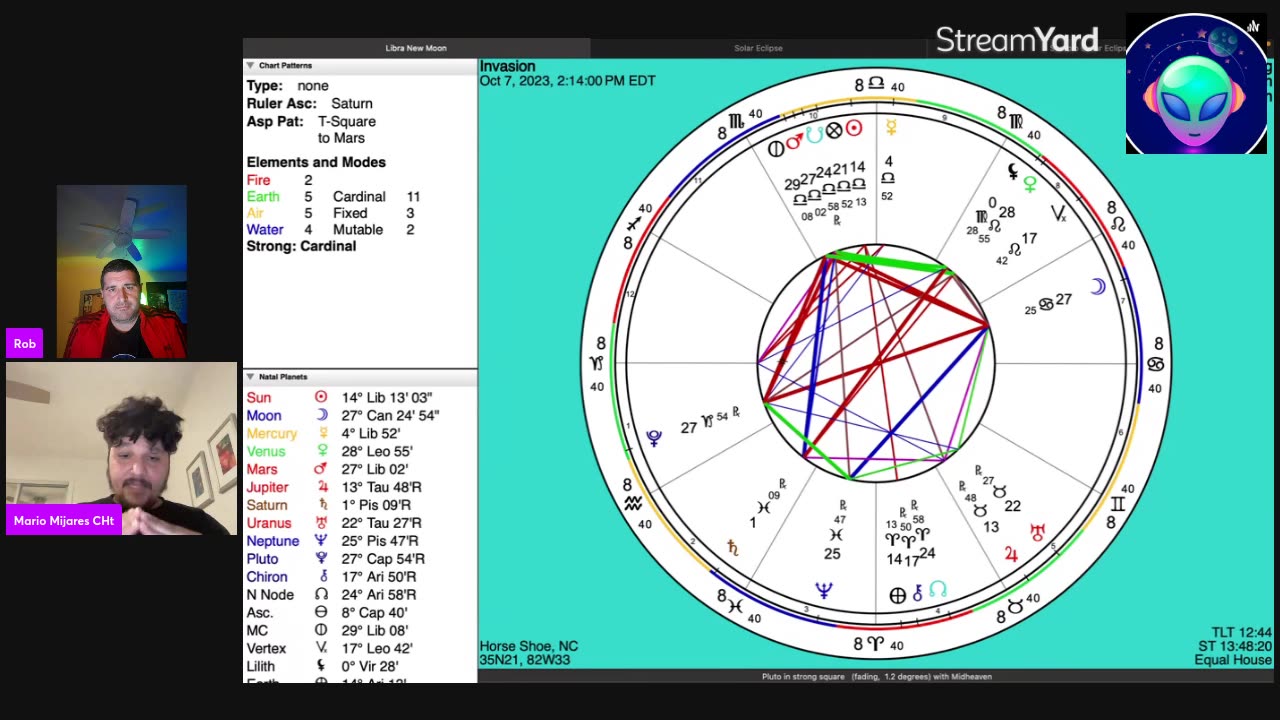Image resolution: width=1280 pixels, height=720 pixels.
Task: Click the alien head channel logo
Action: 1196,83
